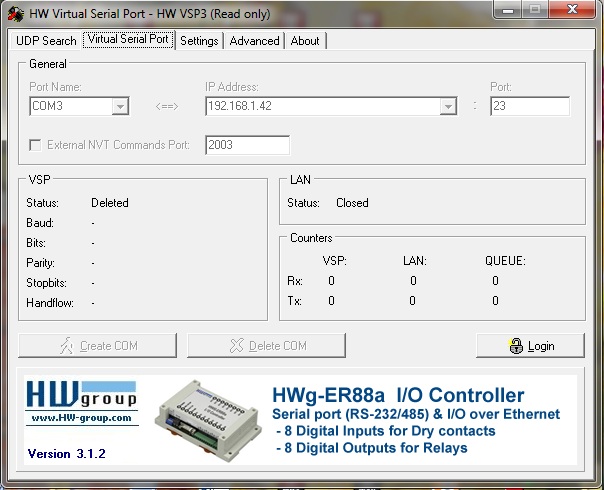
Task: Click the VSP: column header in Counters
Action: click(x=335, y=261)
